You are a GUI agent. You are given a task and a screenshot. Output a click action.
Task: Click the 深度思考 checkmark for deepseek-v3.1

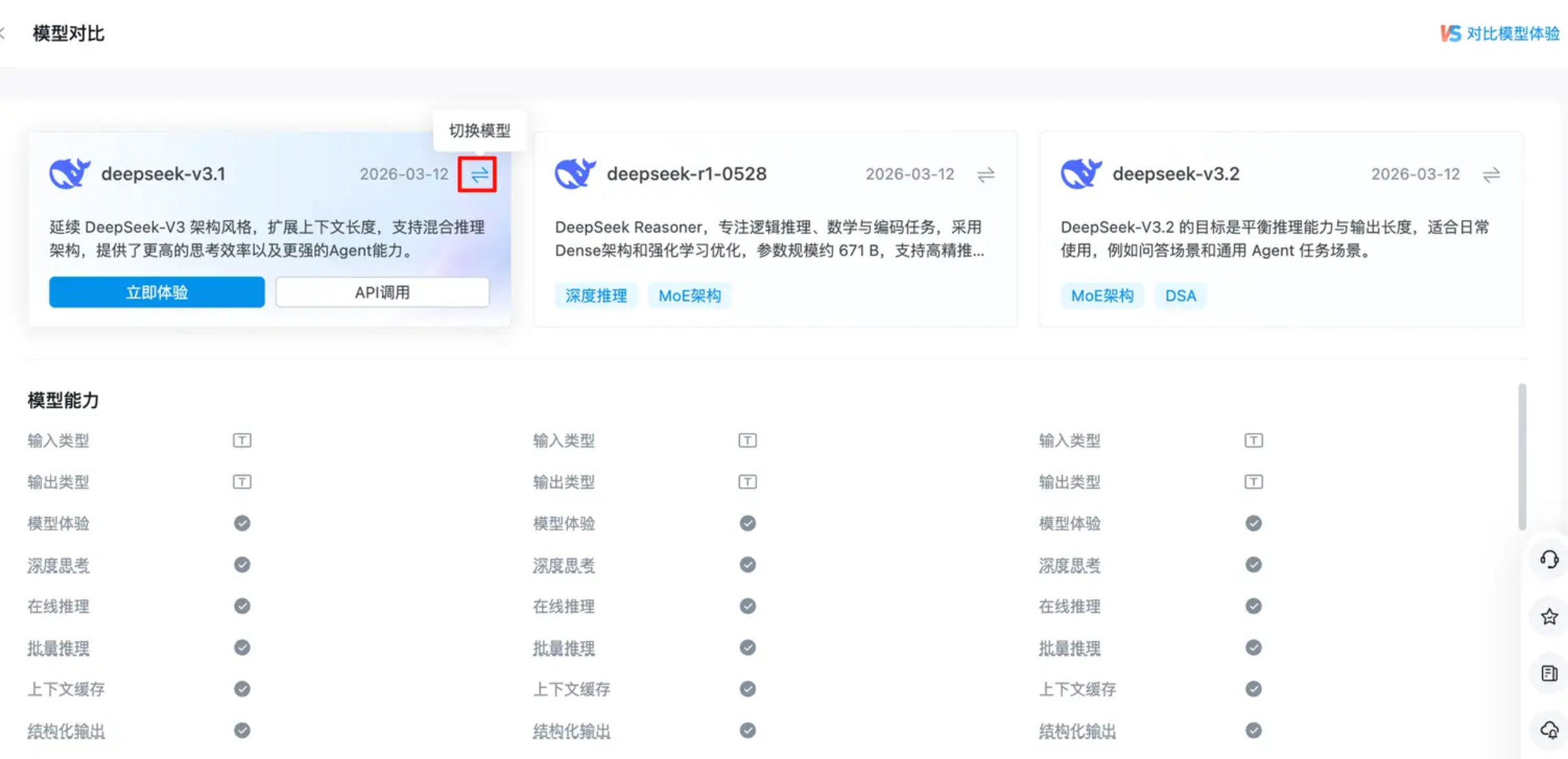[x=242, y=565]
